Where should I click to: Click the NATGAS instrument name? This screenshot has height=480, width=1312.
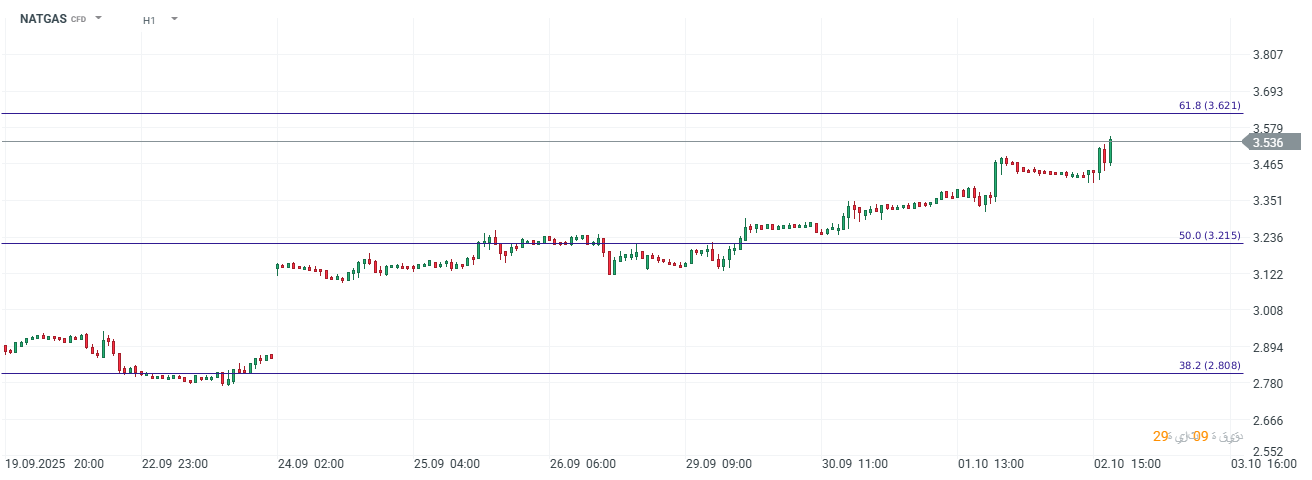coord(43,18)
